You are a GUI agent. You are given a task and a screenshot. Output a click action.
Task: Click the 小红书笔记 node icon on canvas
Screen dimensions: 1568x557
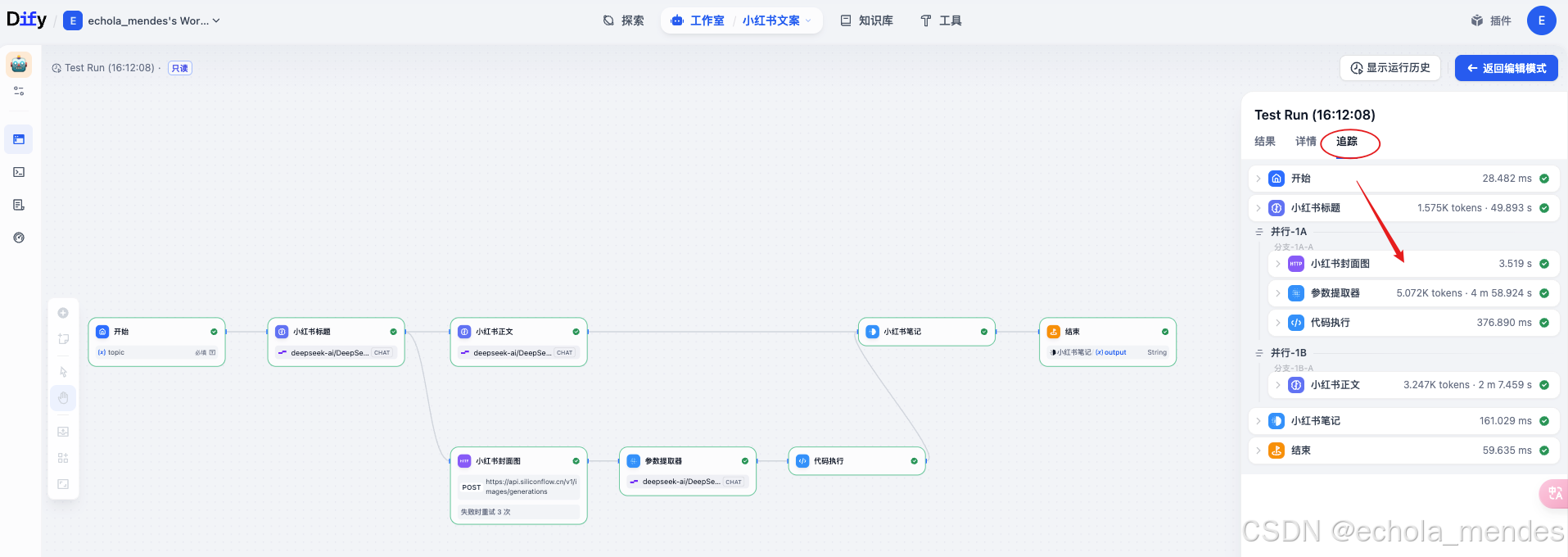[872, 332]
